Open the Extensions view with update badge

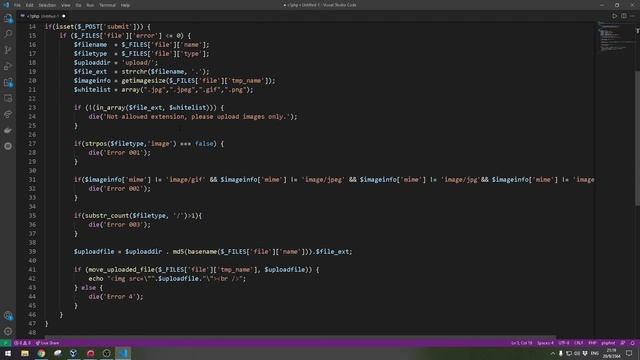pyautogui.click(x=8, y=82)
